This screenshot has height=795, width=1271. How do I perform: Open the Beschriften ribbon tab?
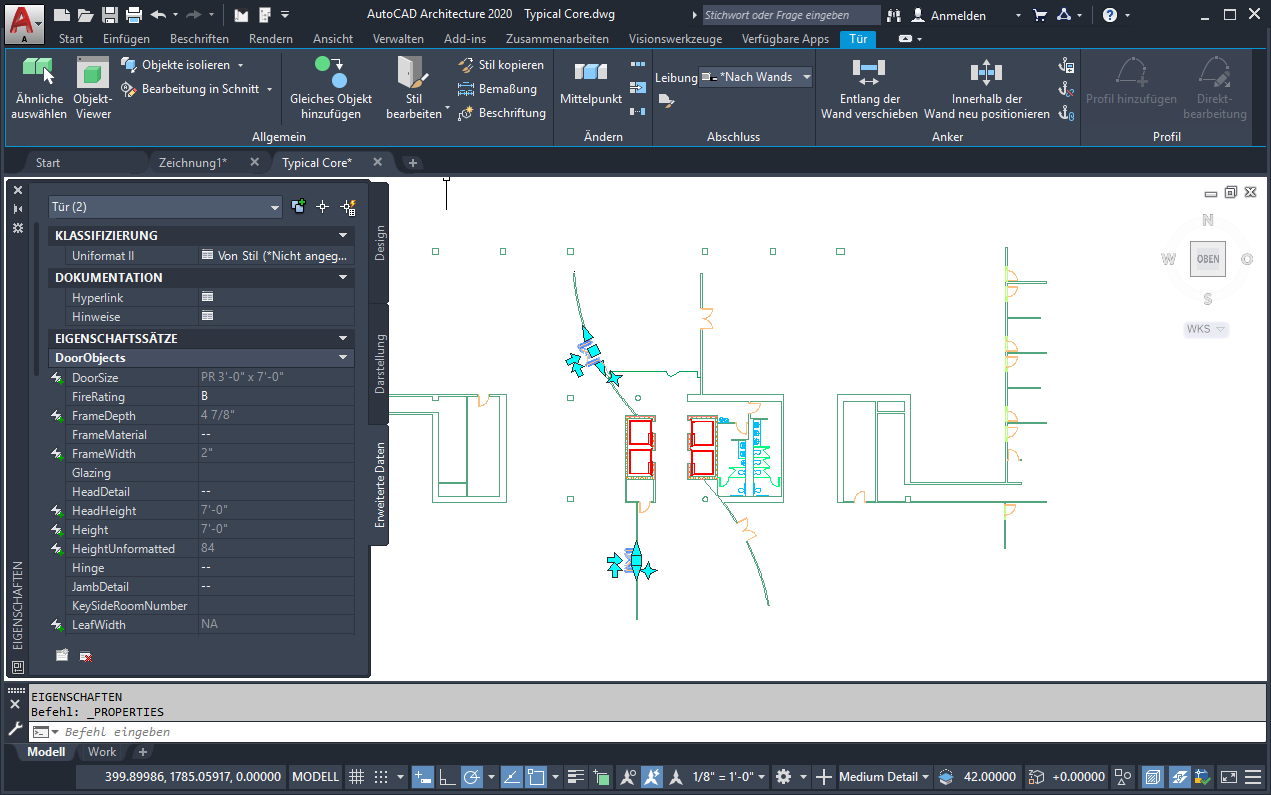tap(199, 39)
